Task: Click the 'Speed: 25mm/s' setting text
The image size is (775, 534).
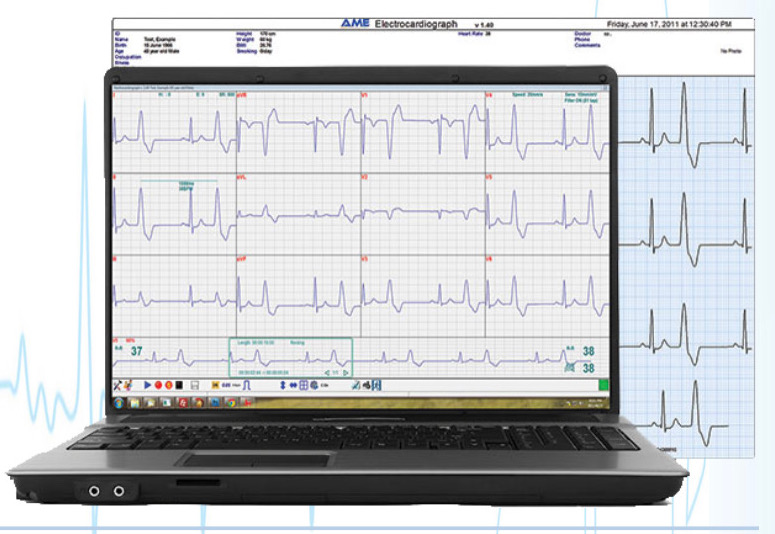Action: click(527, 94)
